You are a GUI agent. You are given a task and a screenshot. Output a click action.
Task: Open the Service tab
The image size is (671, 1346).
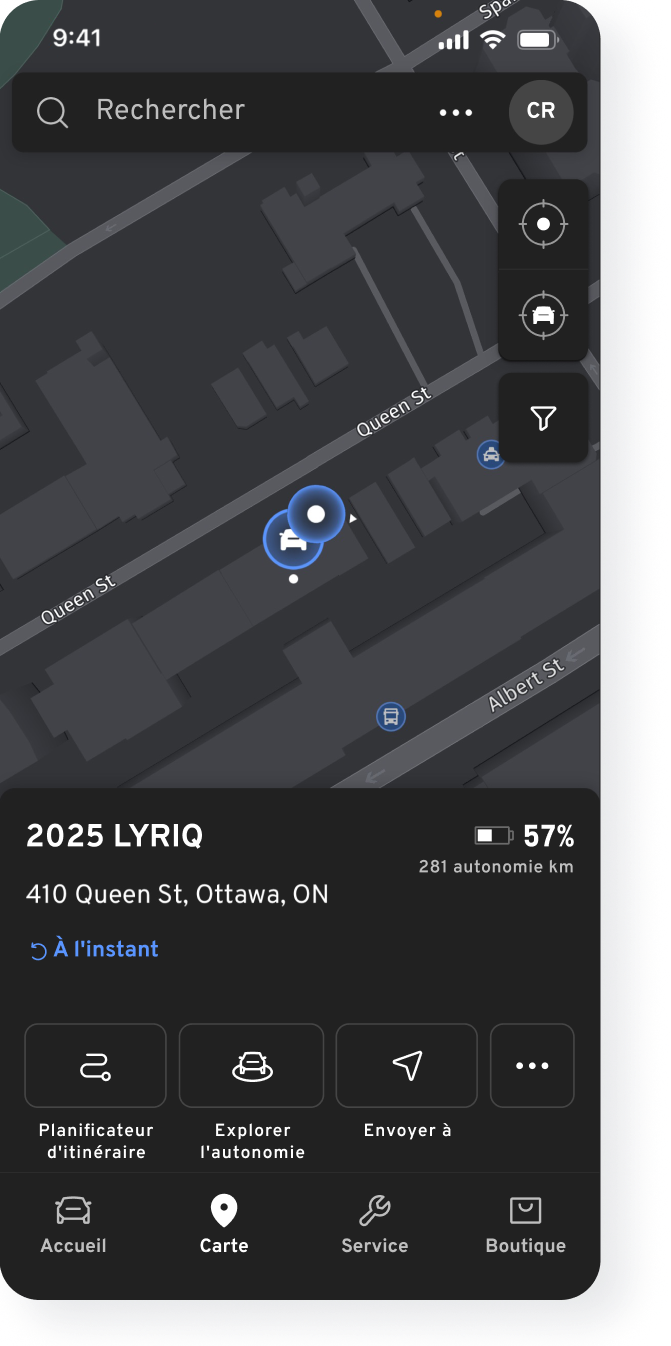pos(374,1222)
